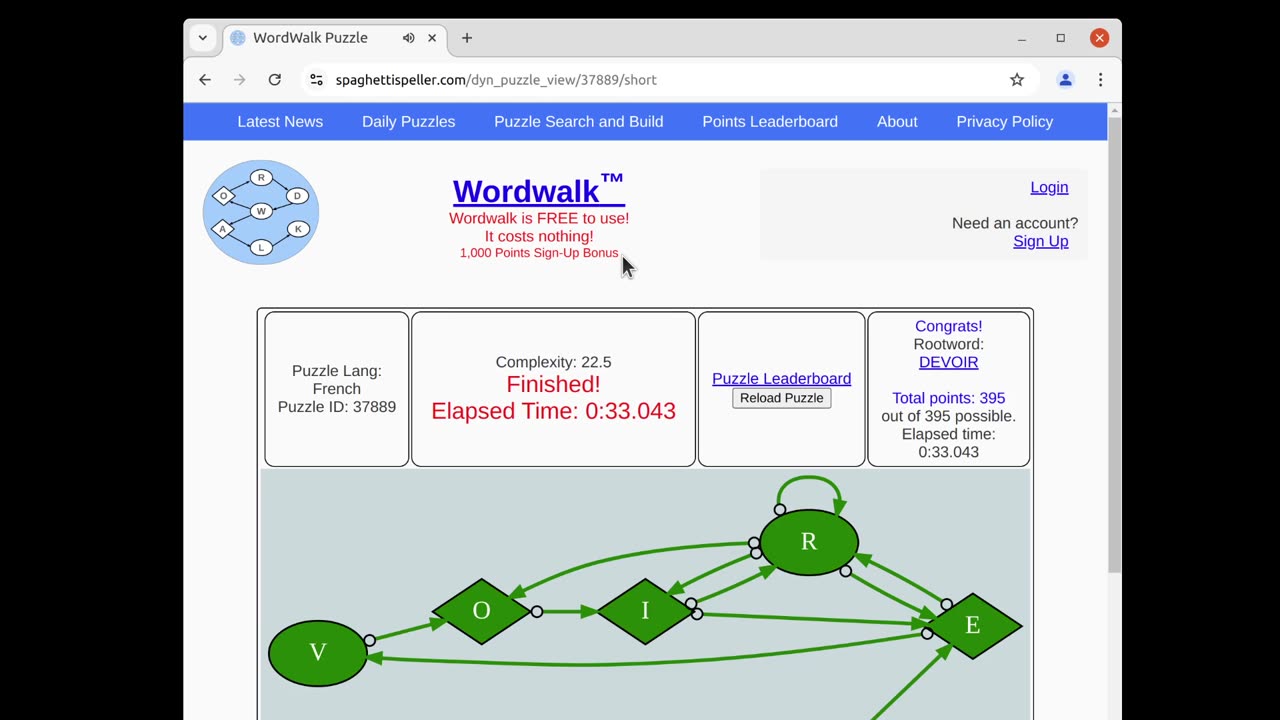Viewport: 1280px width, 720px height.
Task: Select the V node in the puzzle
Action: point(318,653)
